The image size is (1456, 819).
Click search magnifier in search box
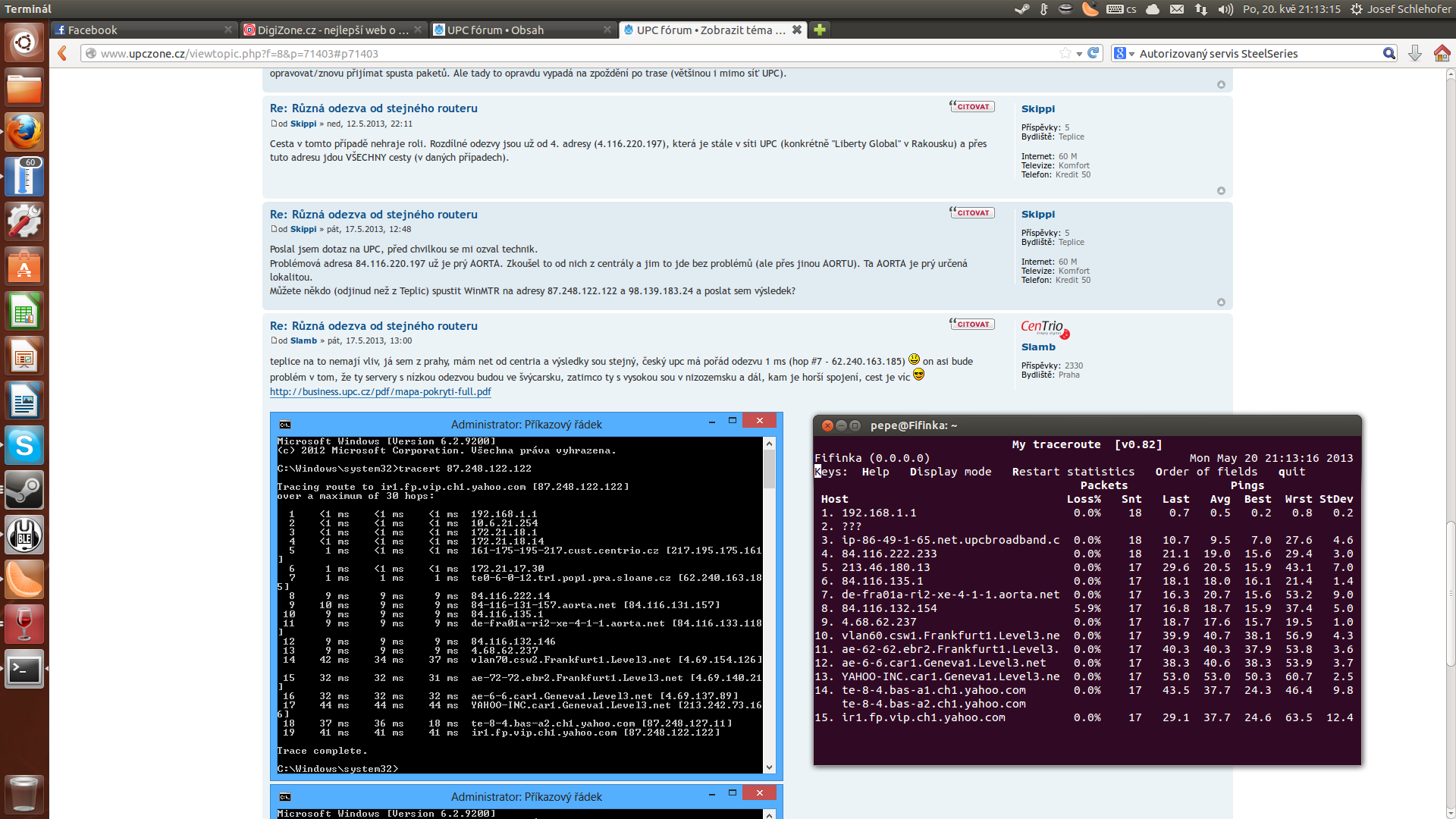(x=1389, y=53)
